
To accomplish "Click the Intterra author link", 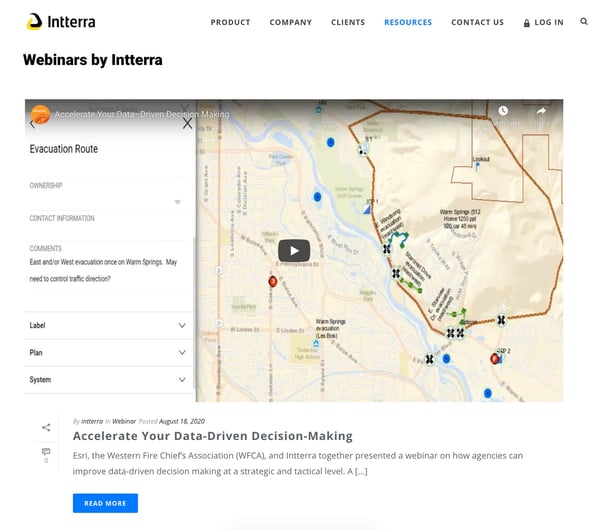I will coord(92,421).
